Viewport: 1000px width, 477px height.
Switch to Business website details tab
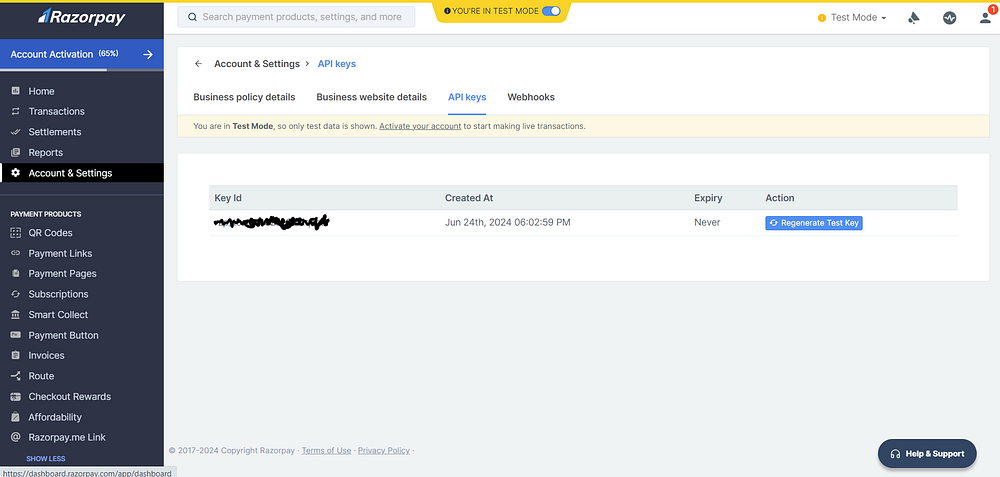tap(371, 98)
